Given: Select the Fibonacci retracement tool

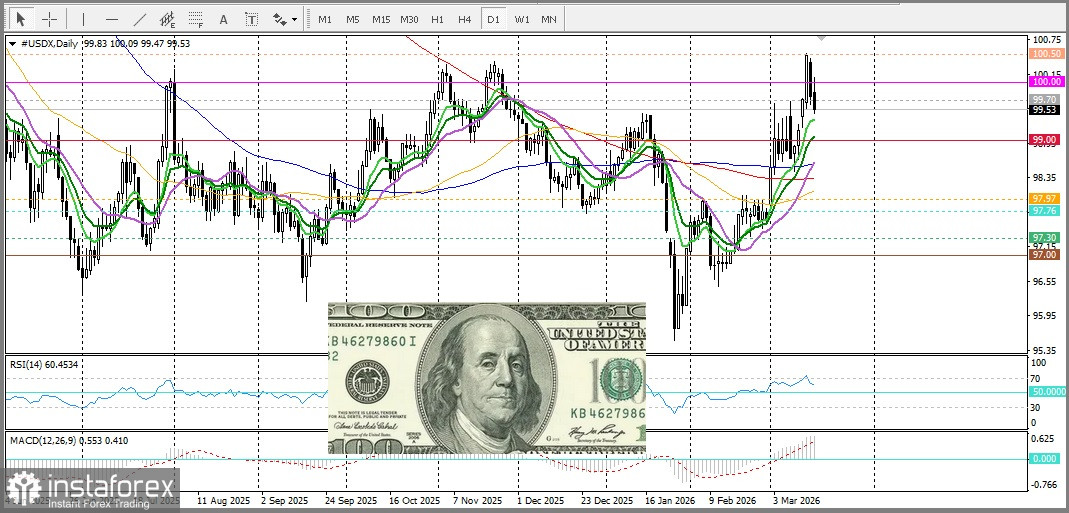Looking at the screenshot, I should click(196, 19).
